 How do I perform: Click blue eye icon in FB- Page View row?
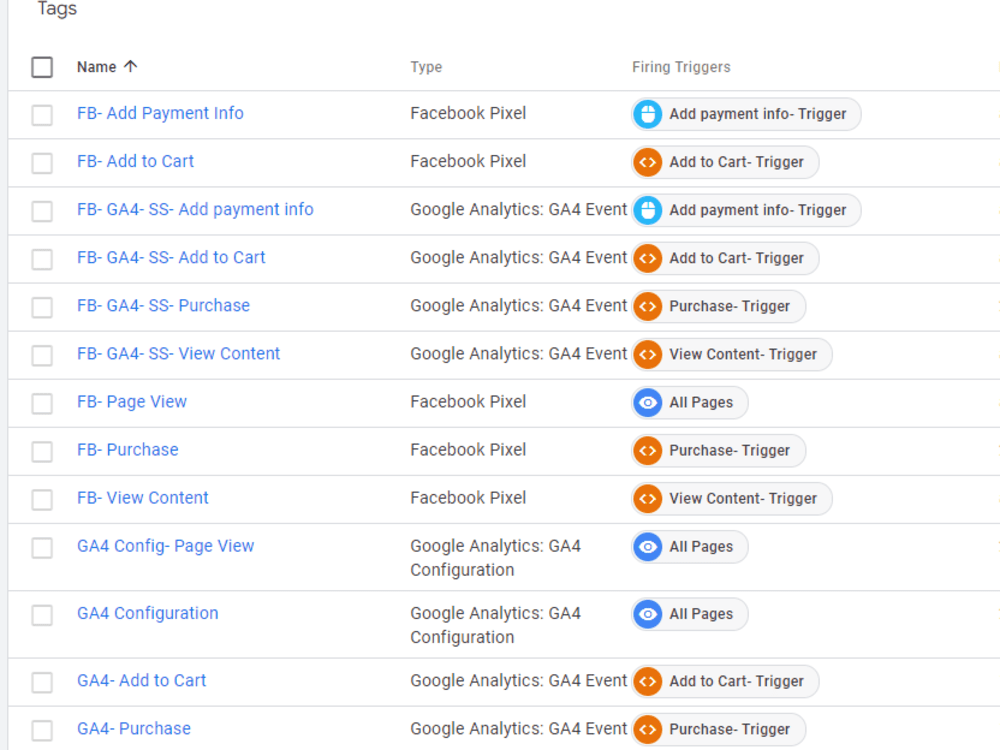tap(647, 402)
